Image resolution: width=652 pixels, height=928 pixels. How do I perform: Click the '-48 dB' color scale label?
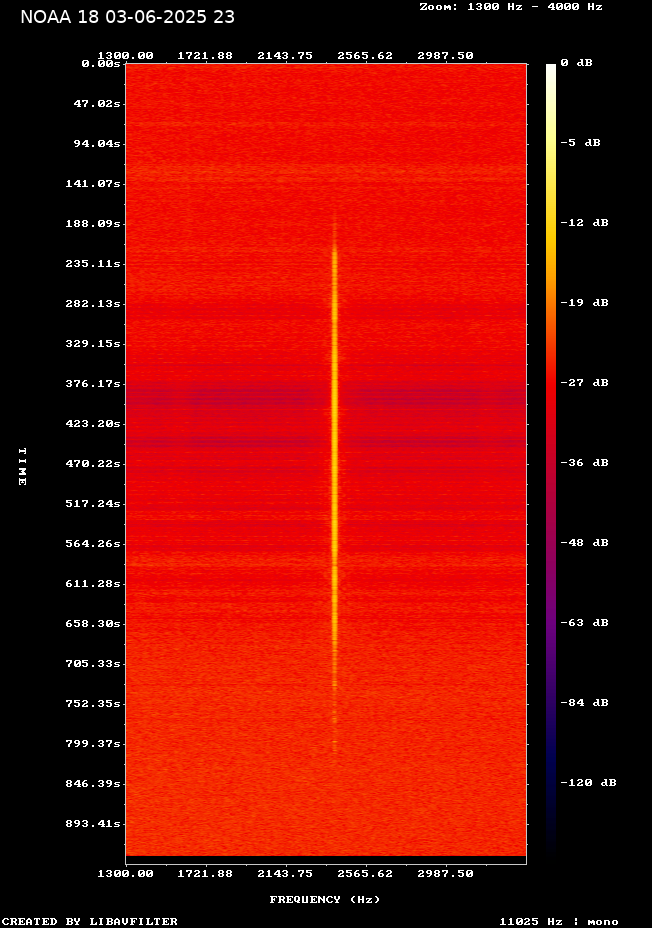(585, 543)
